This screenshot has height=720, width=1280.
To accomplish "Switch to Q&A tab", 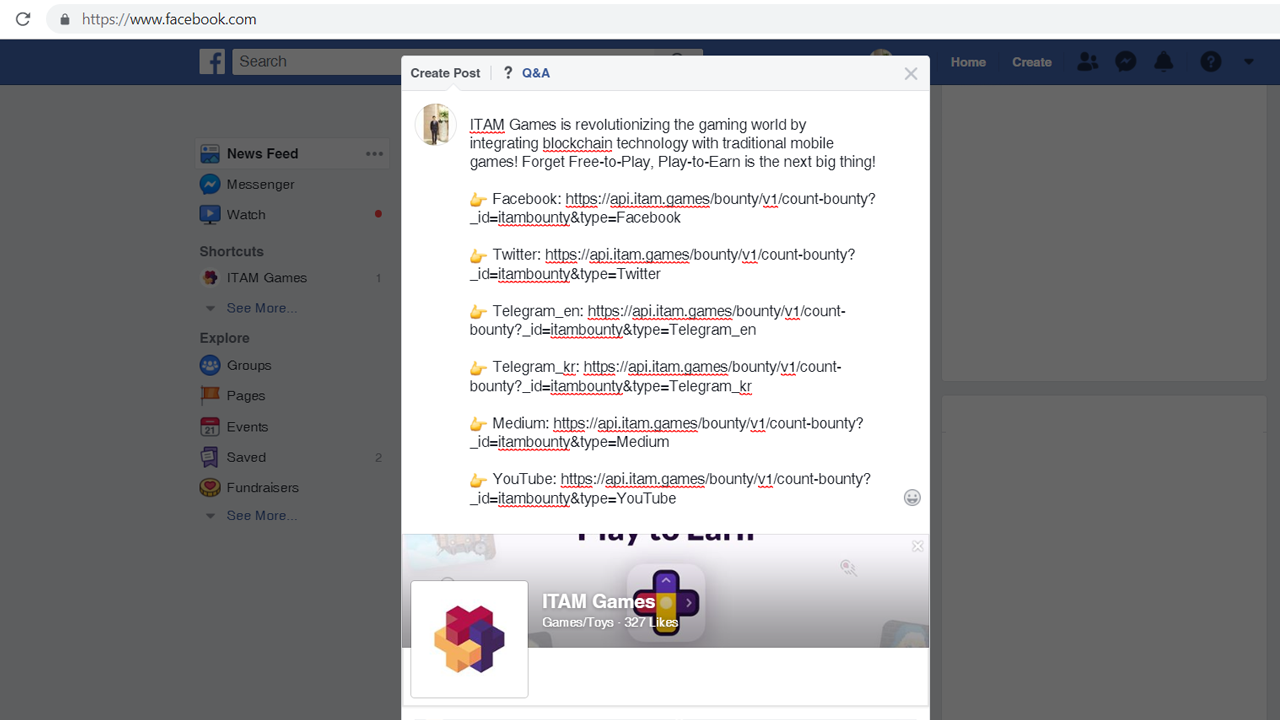I will (x=536, y=73).
